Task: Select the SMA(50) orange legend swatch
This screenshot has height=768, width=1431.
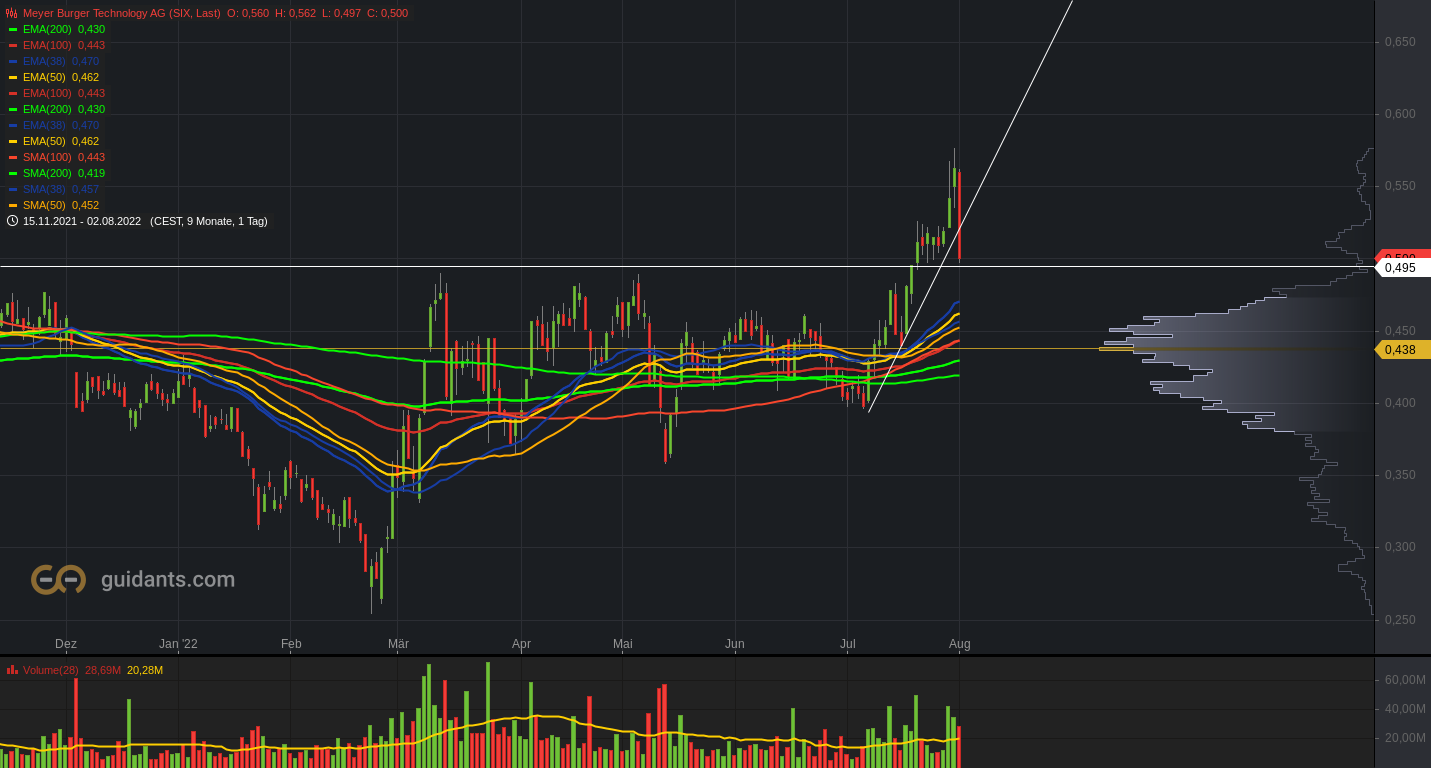Action: click(x=13, y=205)
